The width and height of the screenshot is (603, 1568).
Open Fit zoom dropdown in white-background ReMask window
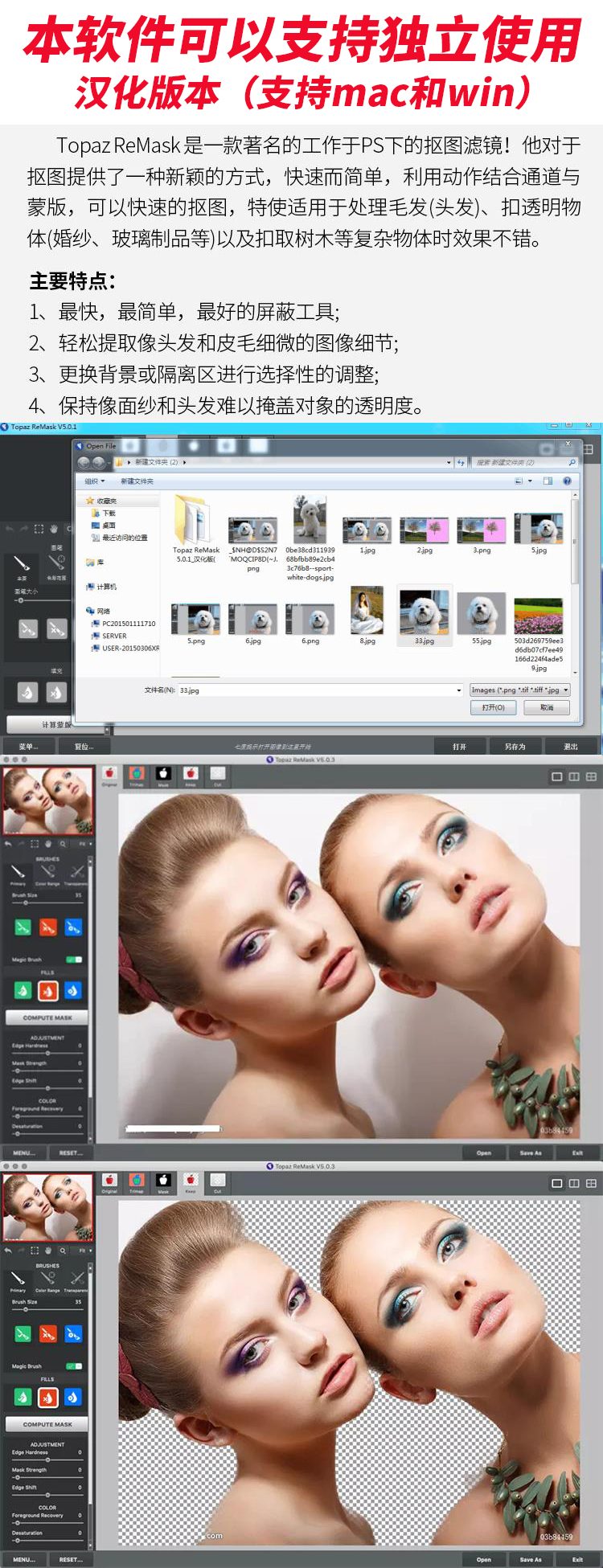click(84, 844)
